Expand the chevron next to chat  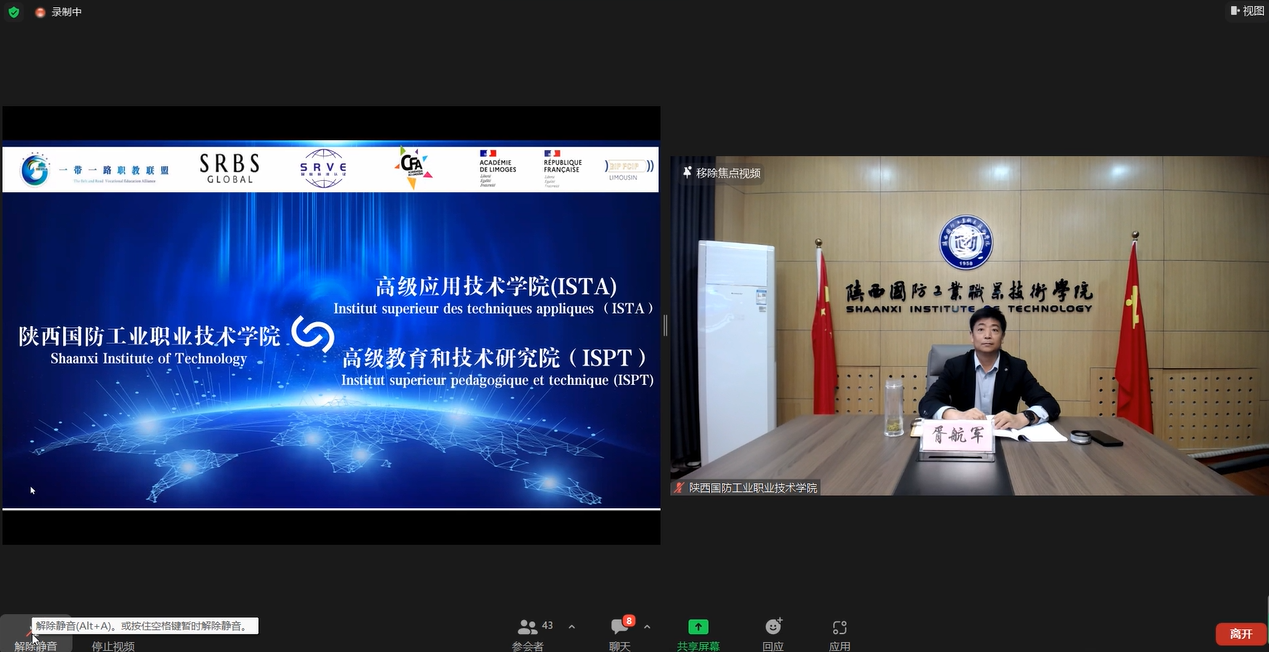pyautogui.click(x=647, y=627)
